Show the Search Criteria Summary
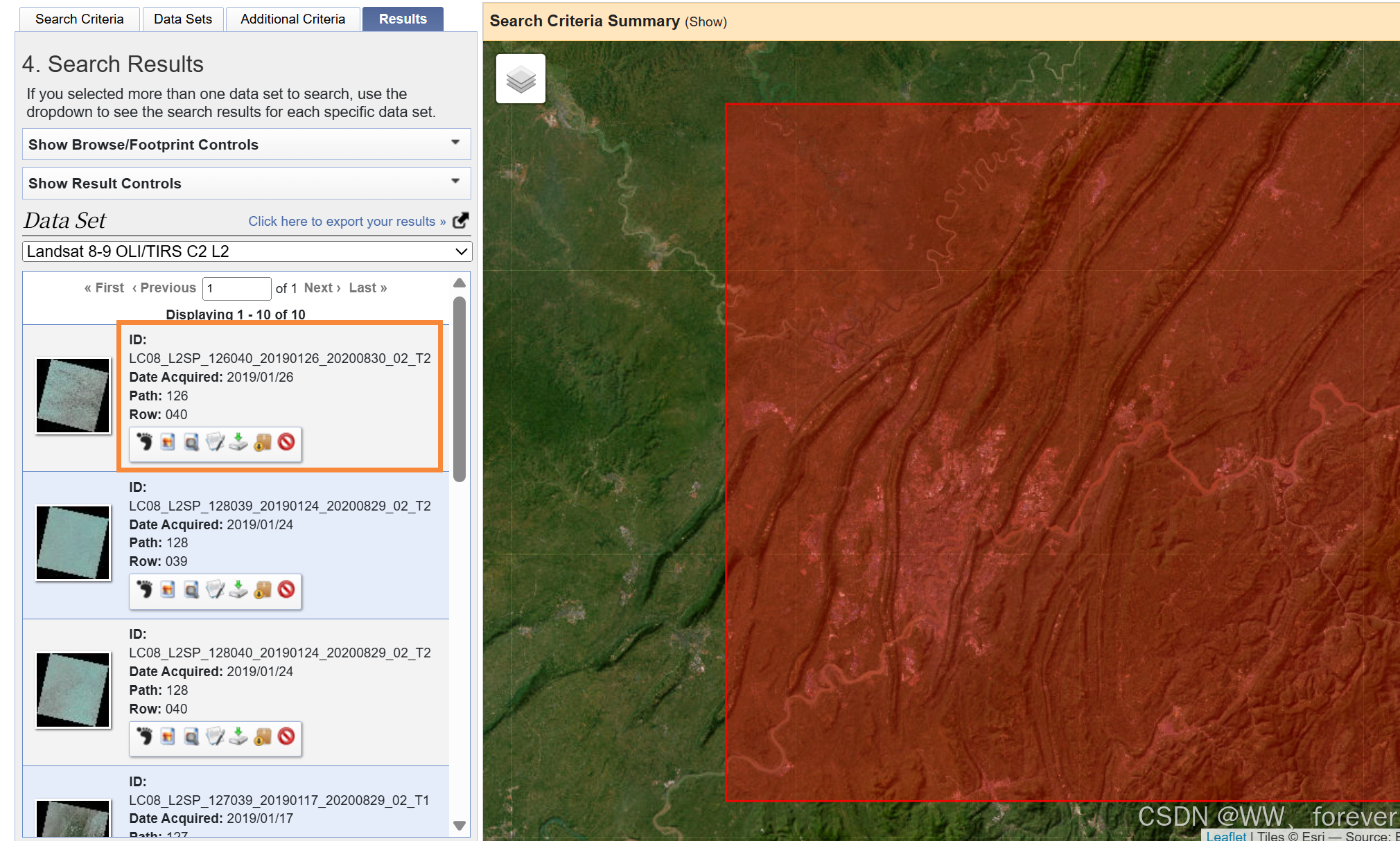 706,22
